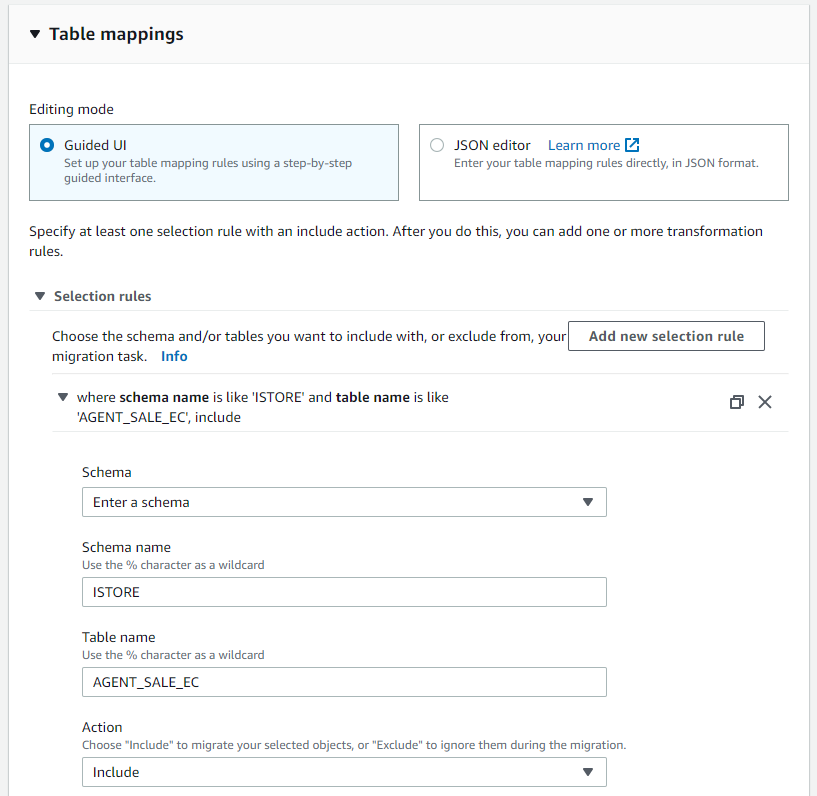Duplicate the selection rule via copy icon
This screenshot has width=817, height=796.
click(x=737, y=402)
